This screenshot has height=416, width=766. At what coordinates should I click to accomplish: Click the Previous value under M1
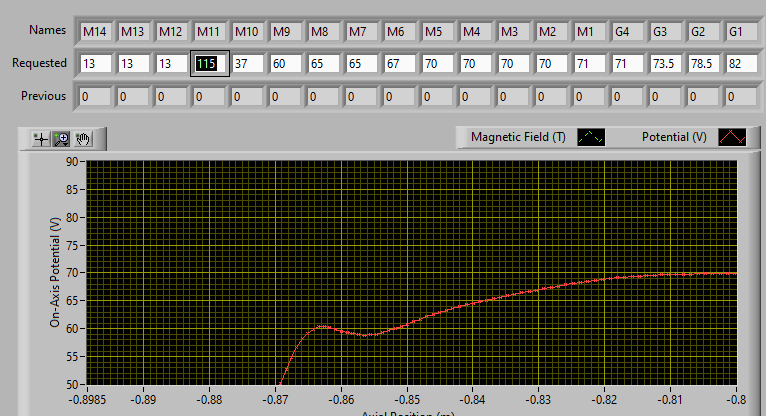point(590,97)
